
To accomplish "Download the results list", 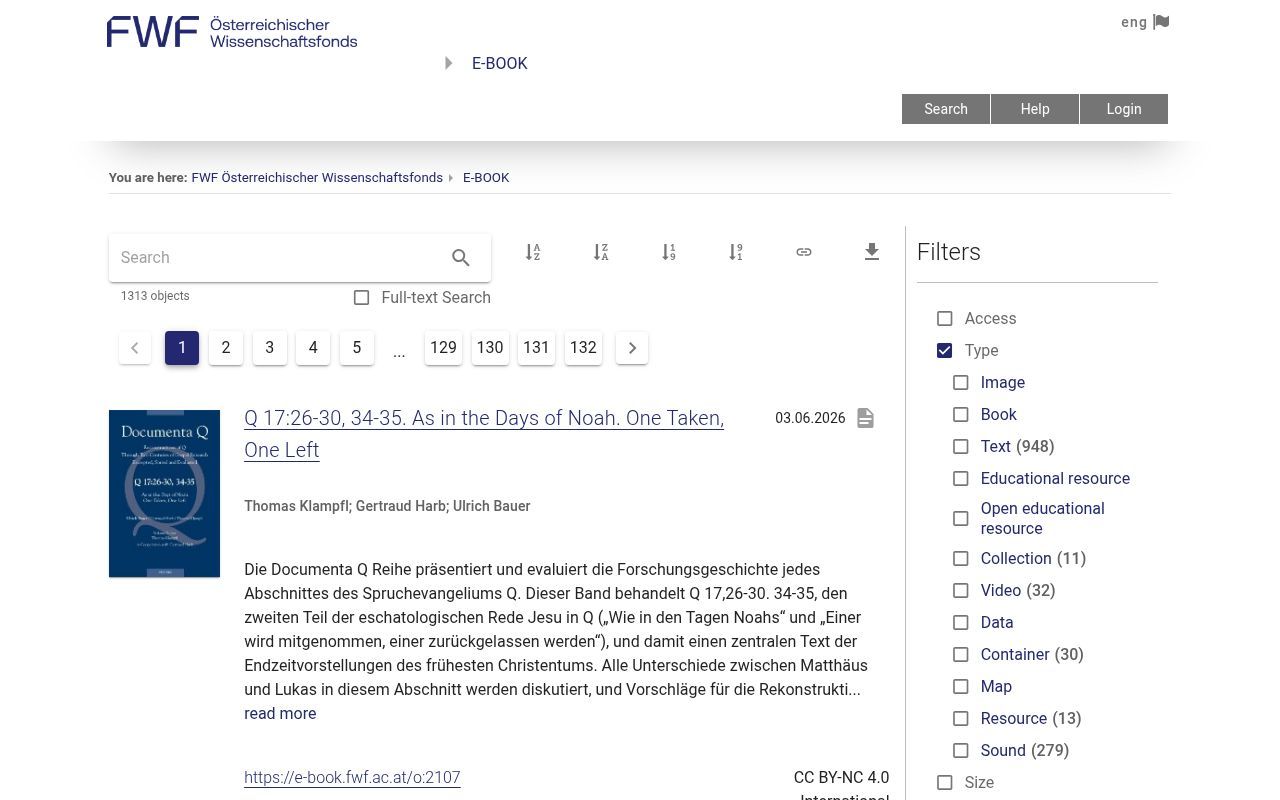I will click(872, 252).
